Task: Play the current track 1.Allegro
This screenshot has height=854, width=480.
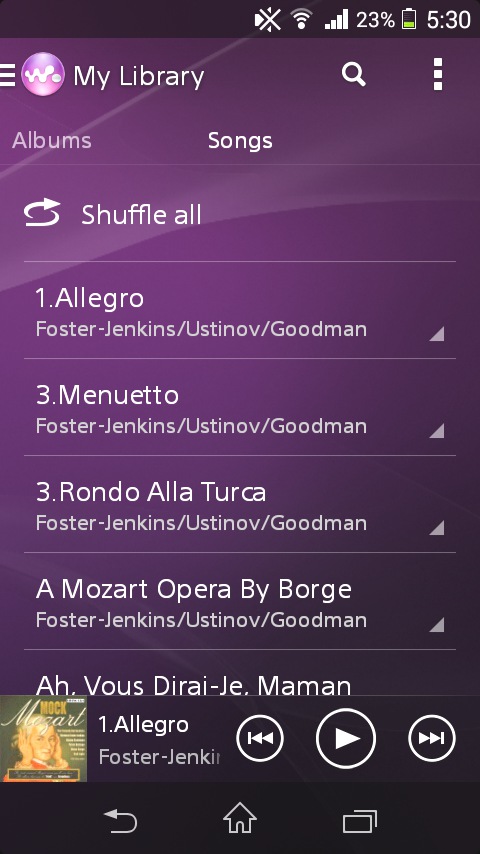Action: point(346,739)
